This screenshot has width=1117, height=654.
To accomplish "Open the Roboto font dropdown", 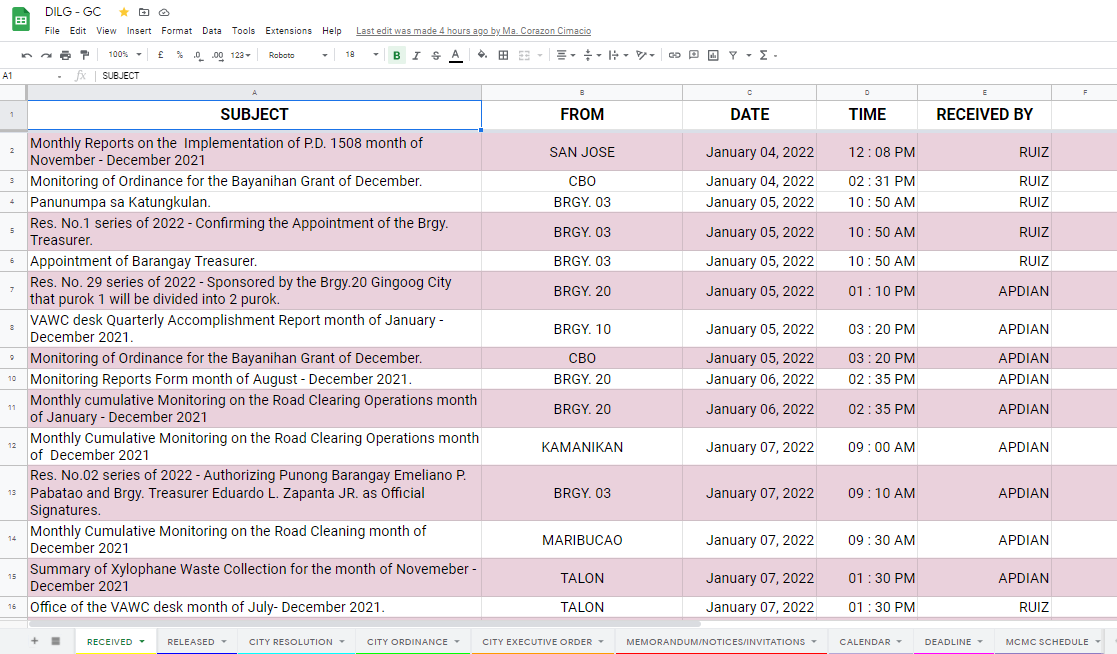I will pos(297,55).
